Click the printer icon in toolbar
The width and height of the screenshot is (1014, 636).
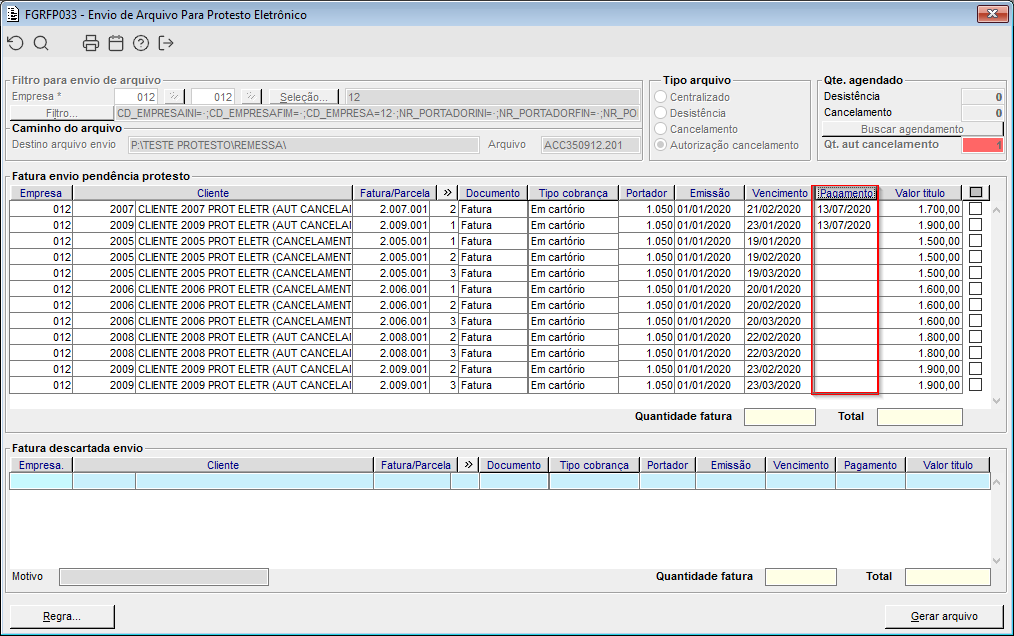pos(91,43)
